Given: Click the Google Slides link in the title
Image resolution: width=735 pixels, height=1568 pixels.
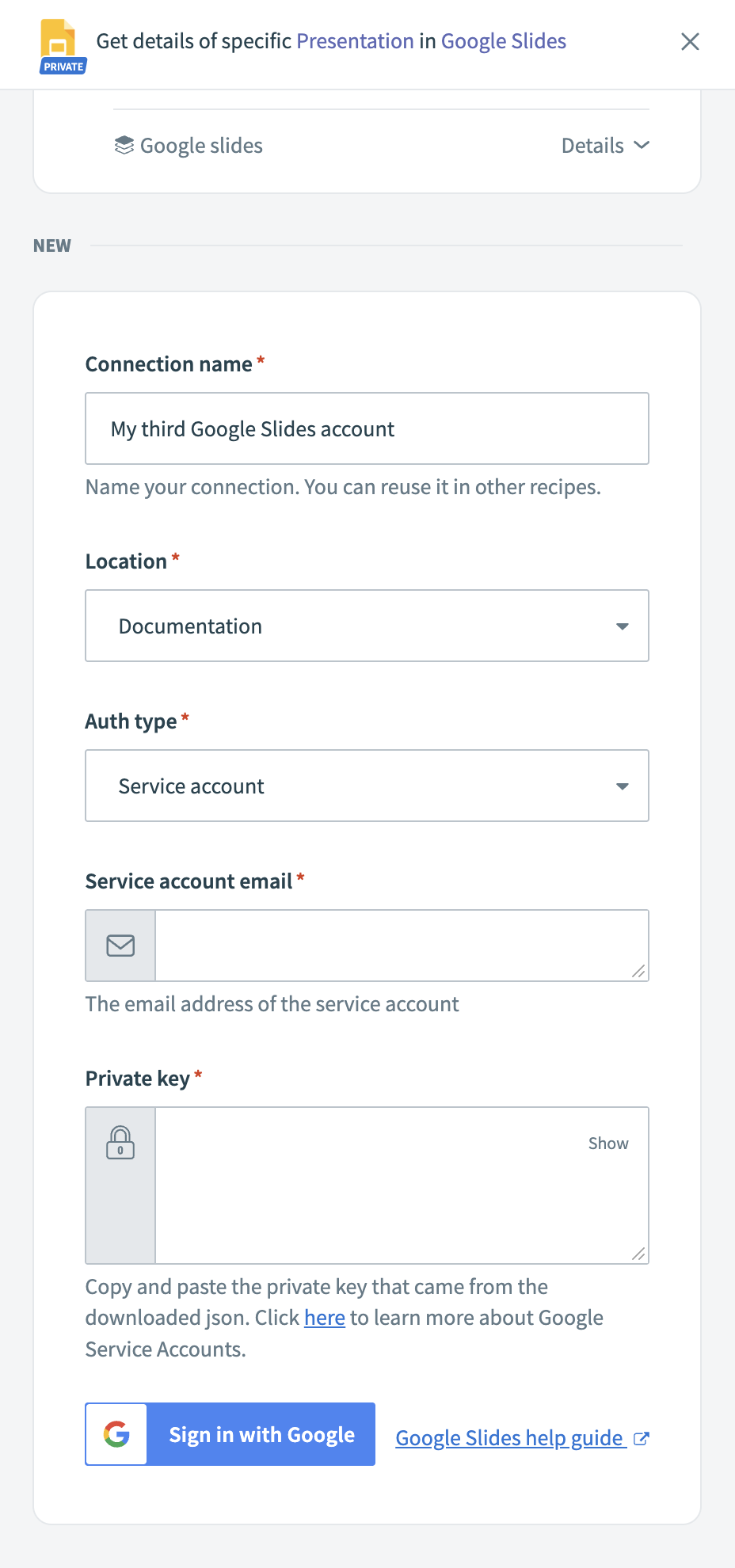Looking at the screenshot, I should coord(503,40).
